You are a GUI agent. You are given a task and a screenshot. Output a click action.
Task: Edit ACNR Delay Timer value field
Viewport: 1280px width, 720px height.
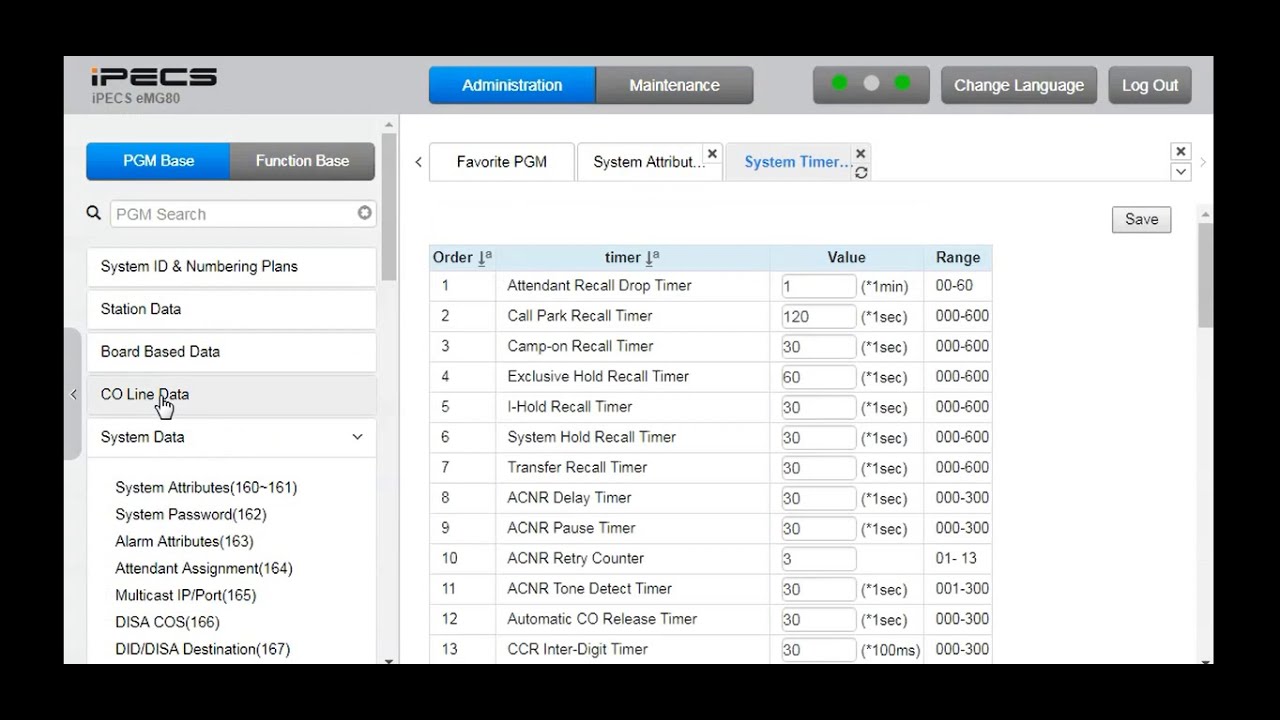818,498
